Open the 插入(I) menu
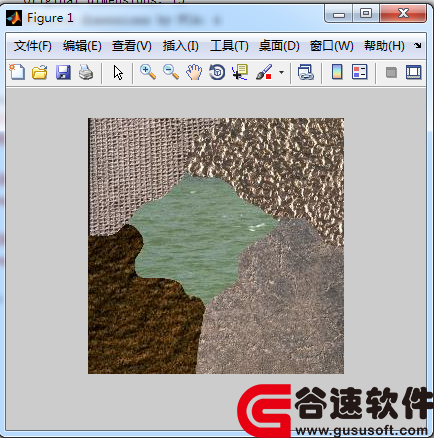 181,46
